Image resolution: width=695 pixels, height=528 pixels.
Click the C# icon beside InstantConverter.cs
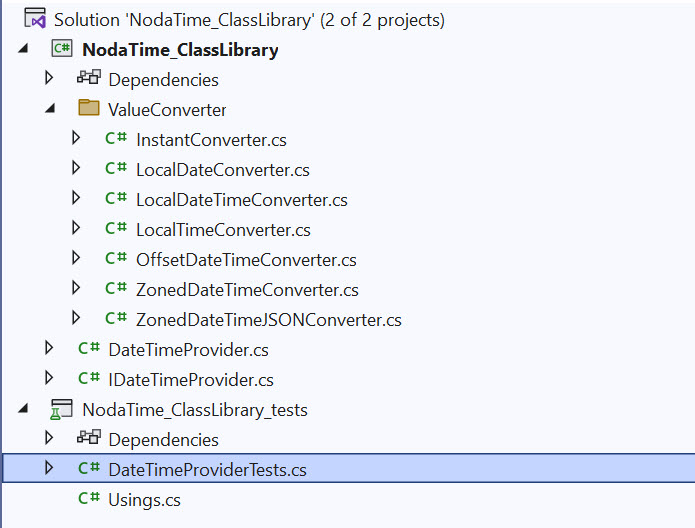coord(116,139)
